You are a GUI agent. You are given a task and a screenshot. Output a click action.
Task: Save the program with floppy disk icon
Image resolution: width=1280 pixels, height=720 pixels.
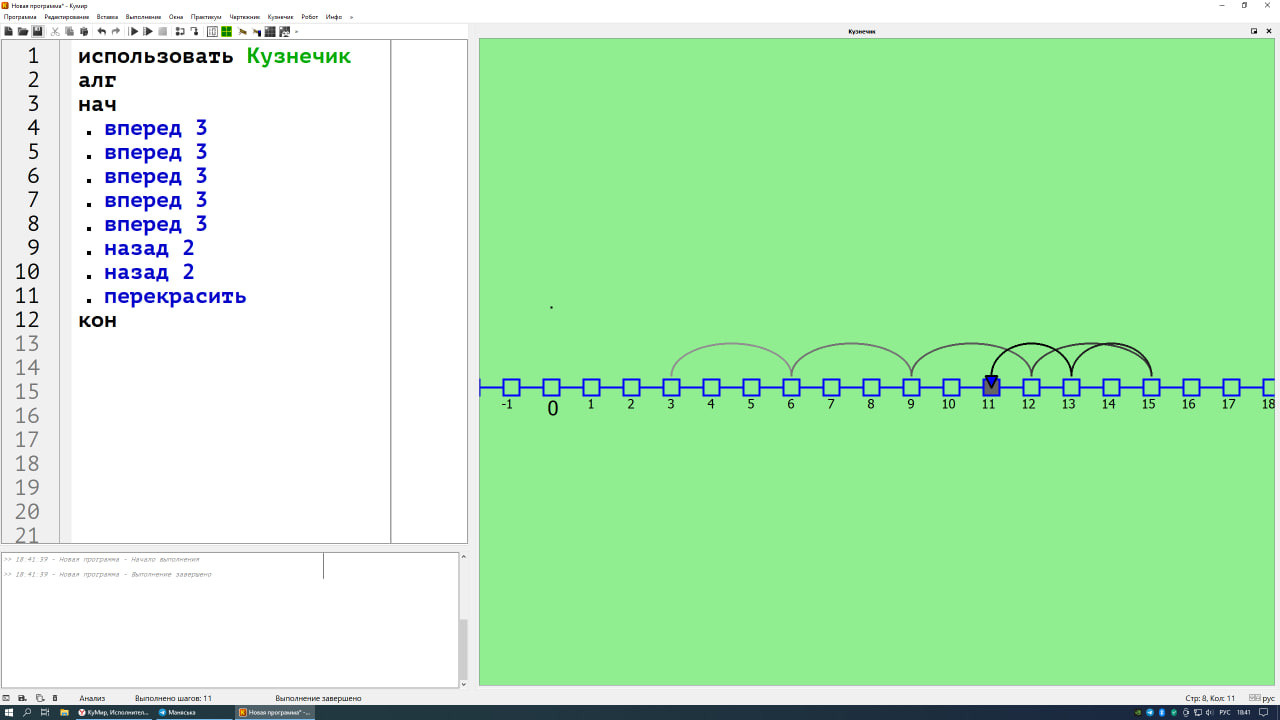tap(37, 31)
